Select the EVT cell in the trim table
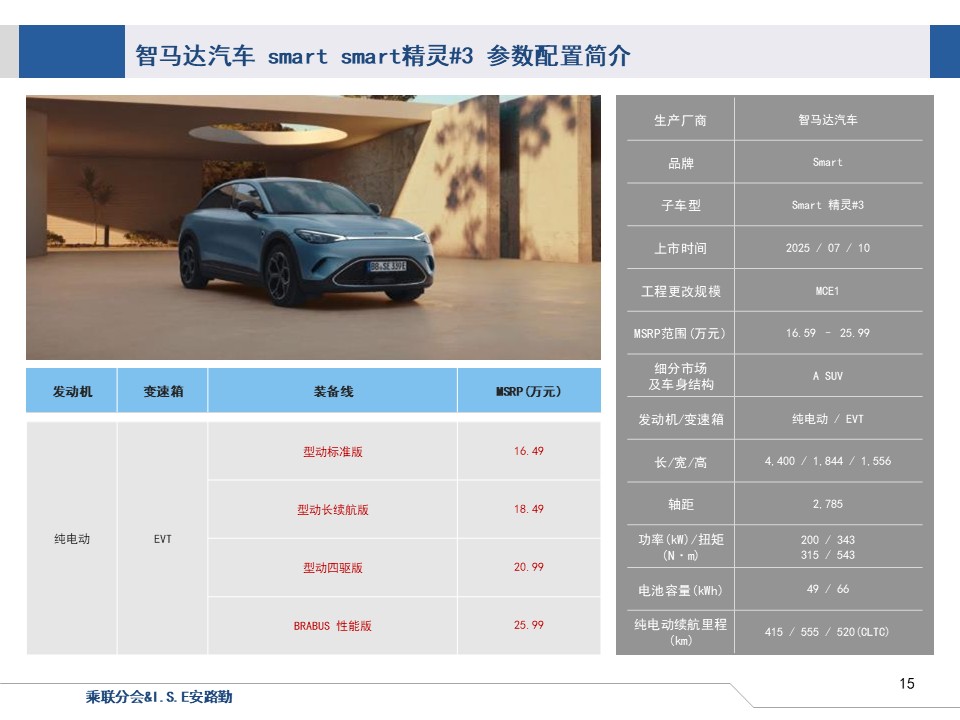 (162, 539)
